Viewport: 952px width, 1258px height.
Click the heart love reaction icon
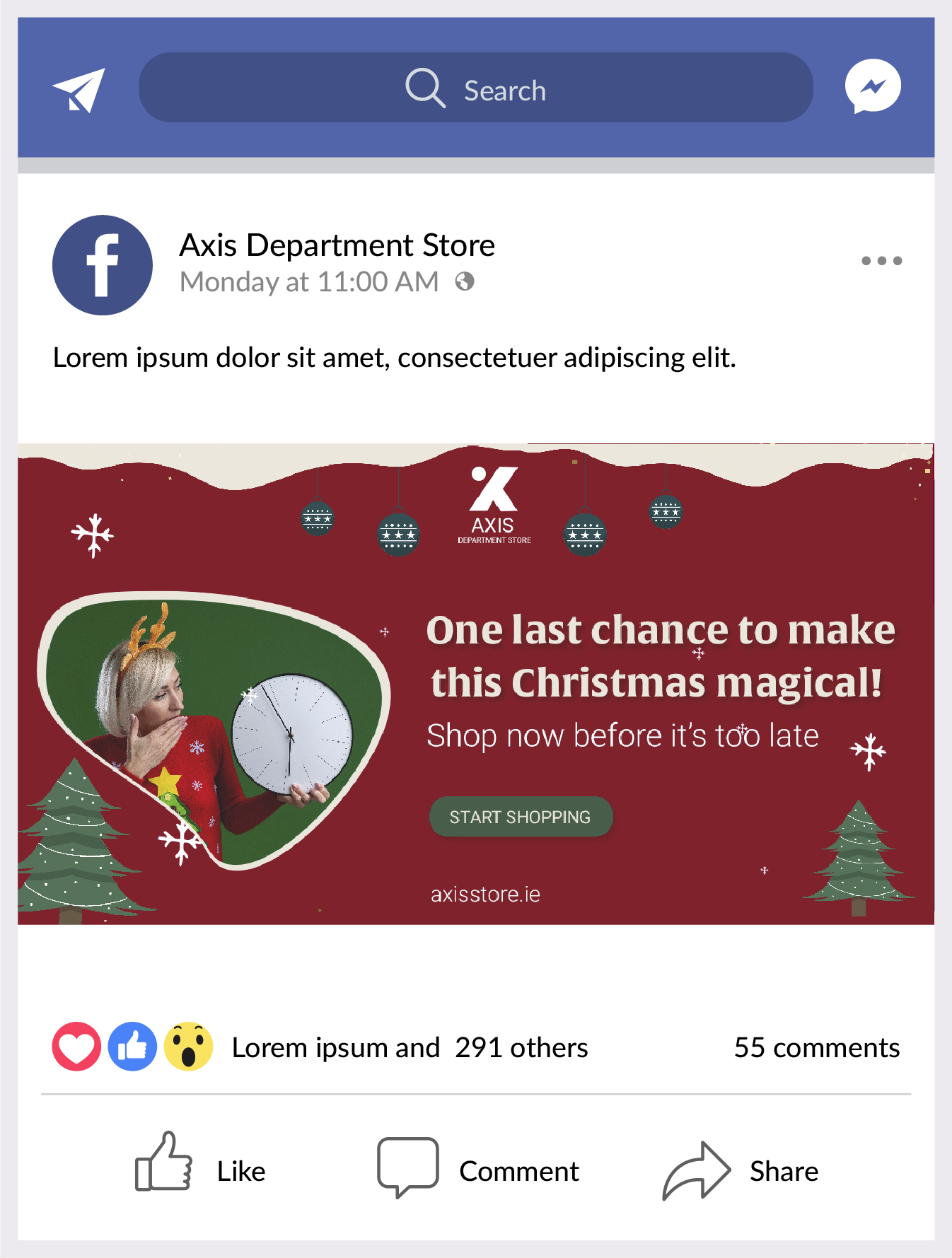pos(76,1047)
